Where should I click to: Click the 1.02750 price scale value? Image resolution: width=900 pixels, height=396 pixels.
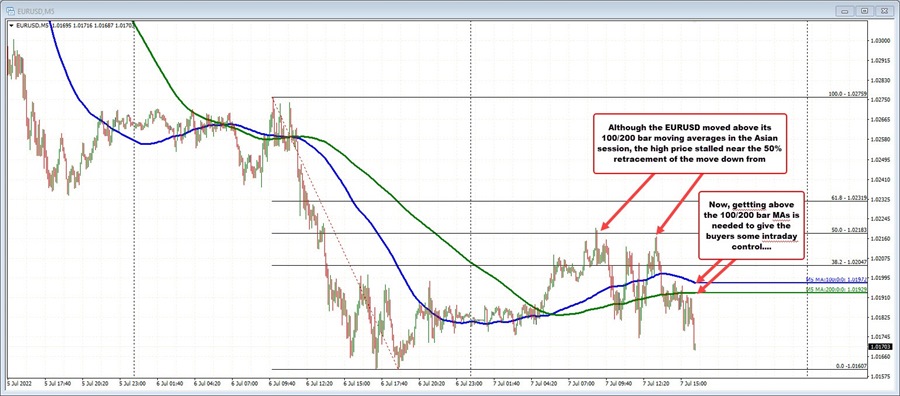click(880, 100)
